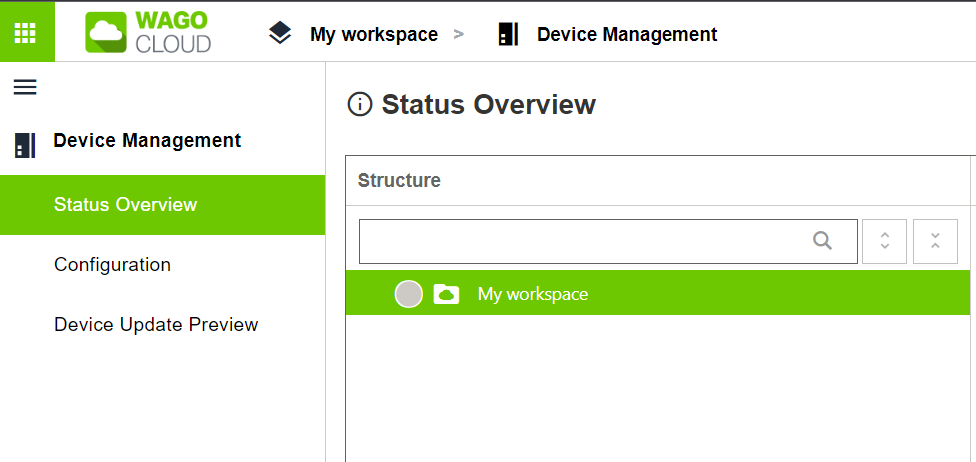Click the magnifier search icon in Structure
This screenshot has width=976, height=462.
(822, 241)
